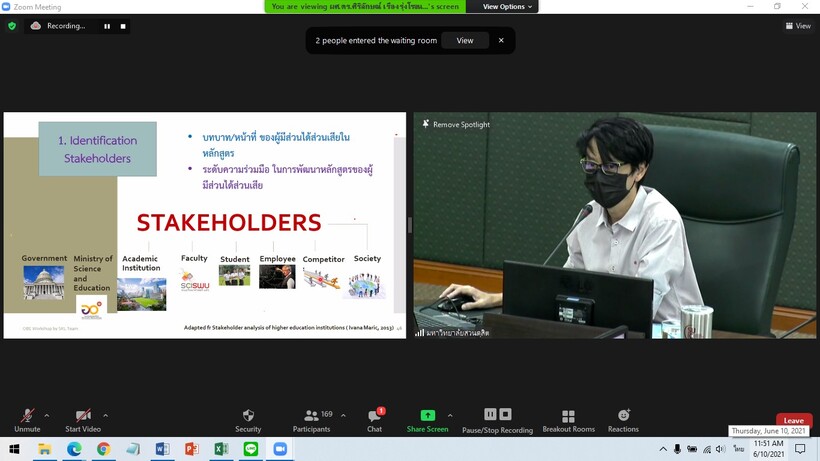Click the Government building image on slide
The height and width of the screenshot is (461, 820).
pyautogui.click(x=43, y=282)
